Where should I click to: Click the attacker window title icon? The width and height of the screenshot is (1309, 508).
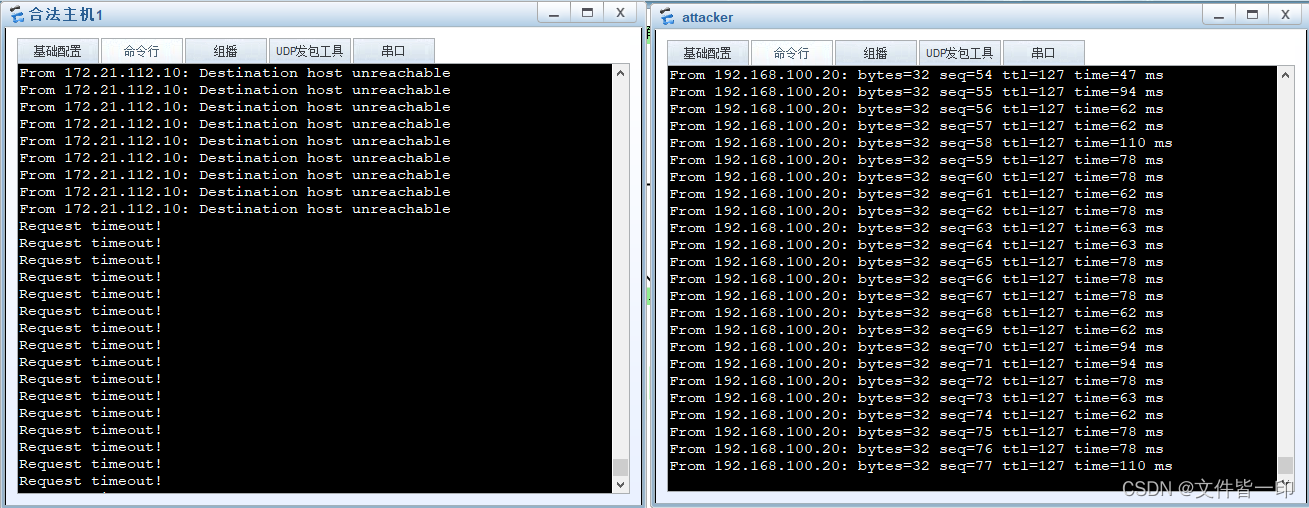pyautogui.click(x=667, y=17)
